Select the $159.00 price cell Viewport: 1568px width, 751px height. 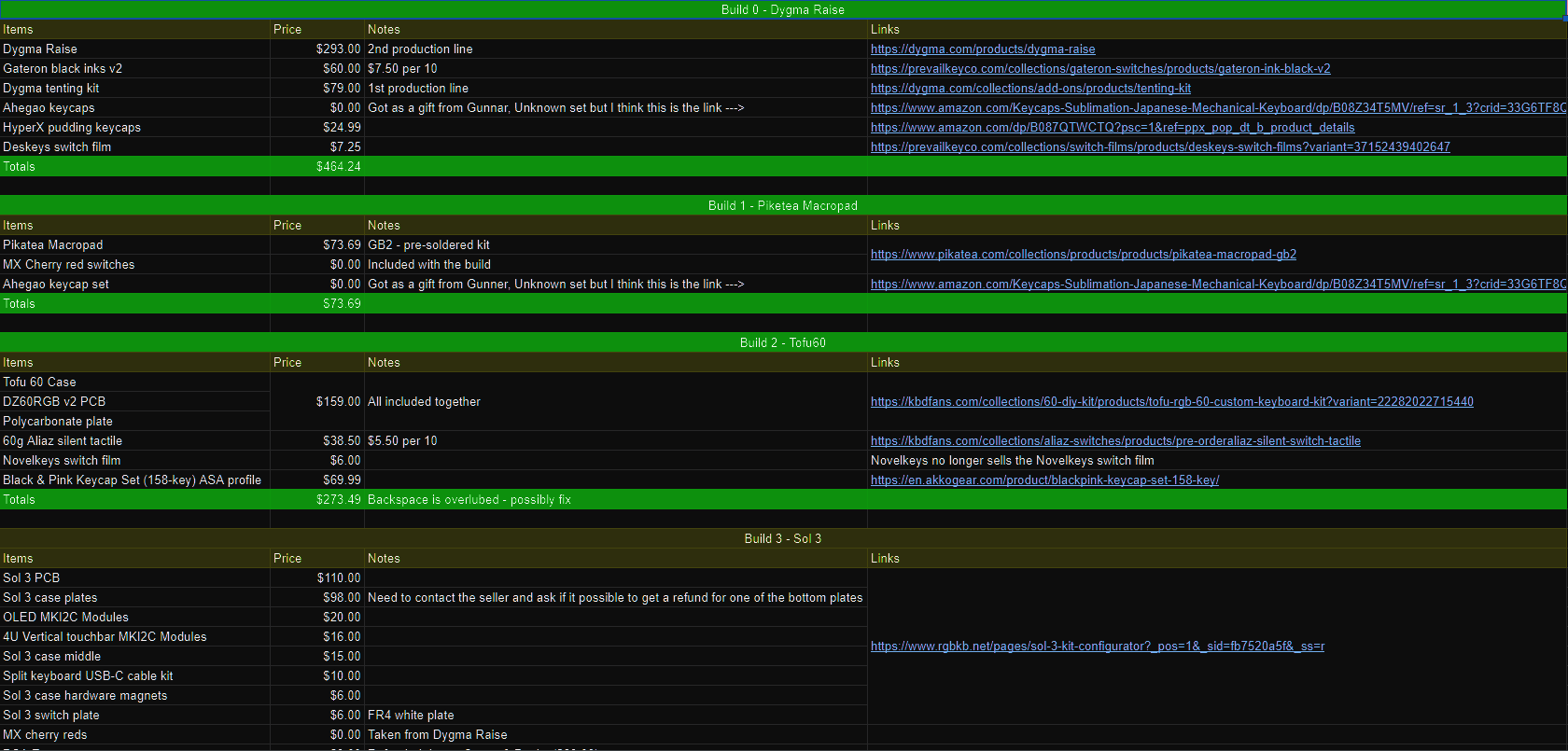(317, 402)
